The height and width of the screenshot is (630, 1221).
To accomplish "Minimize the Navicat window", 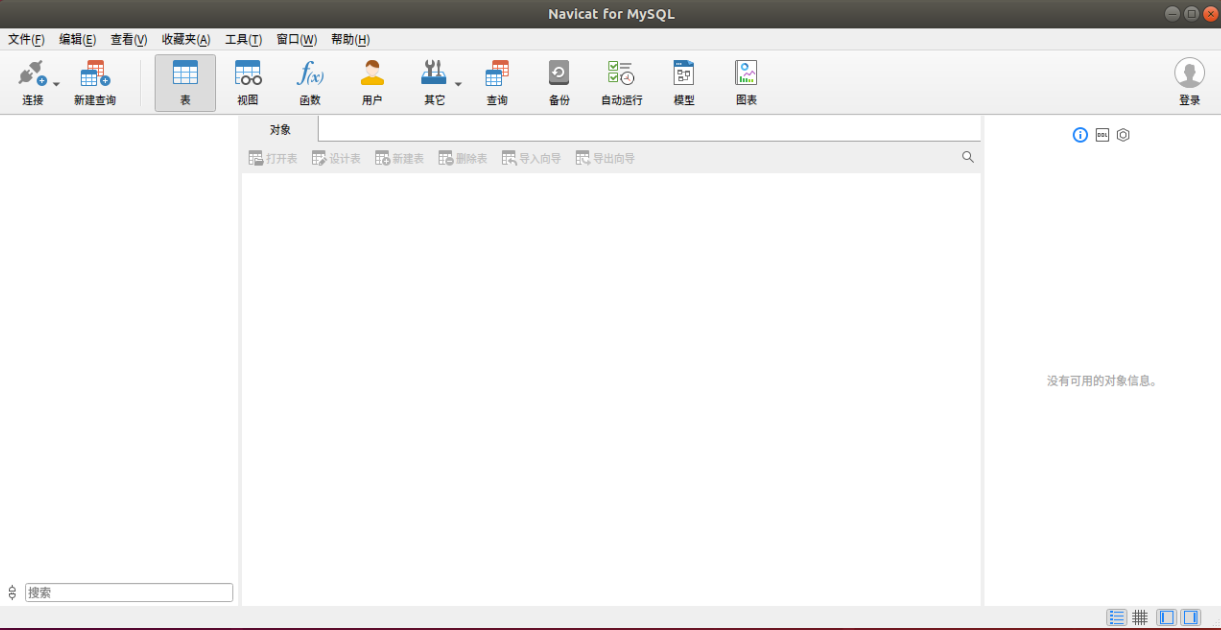I will click(1172, 13).
